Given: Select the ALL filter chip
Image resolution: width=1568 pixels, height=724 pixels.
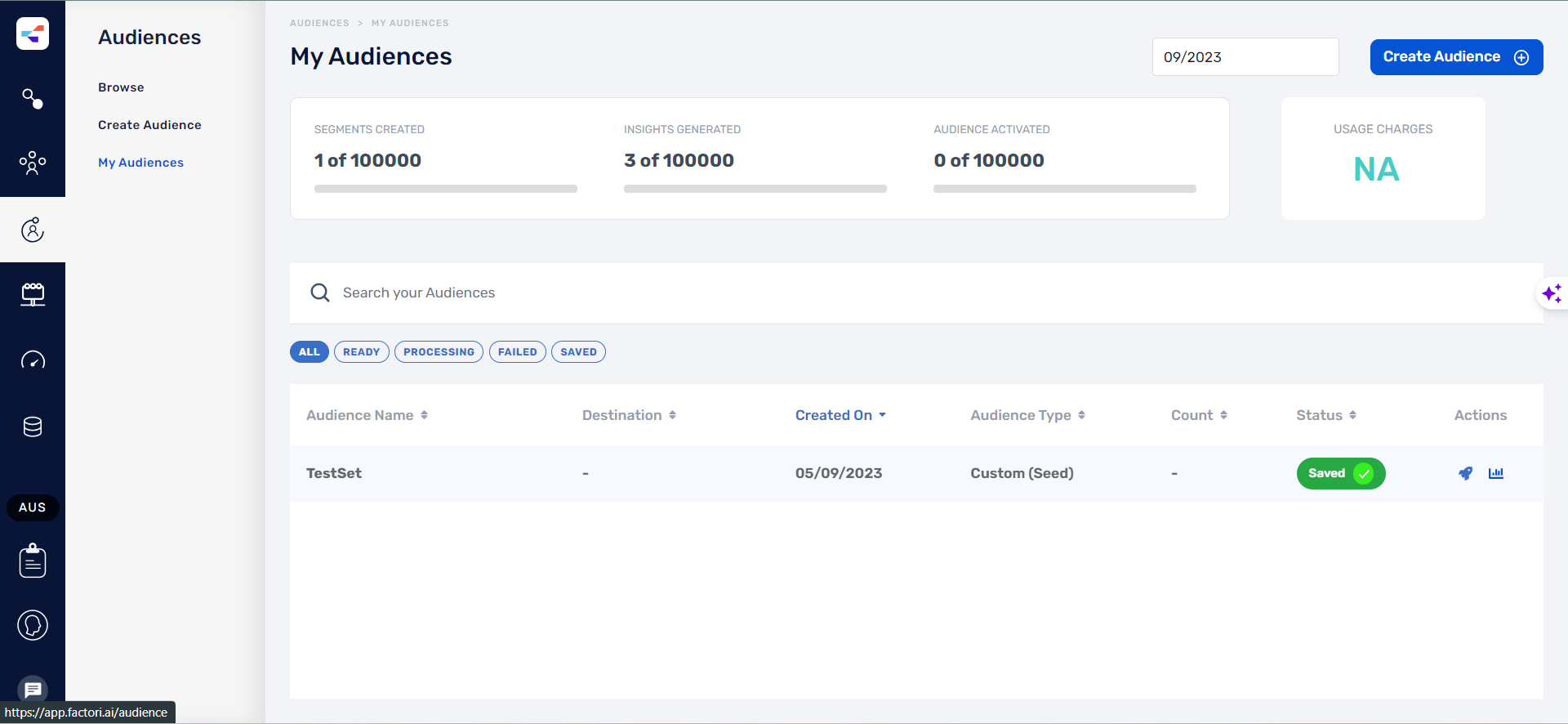Looking at the screenshot, I should (310, 352).
